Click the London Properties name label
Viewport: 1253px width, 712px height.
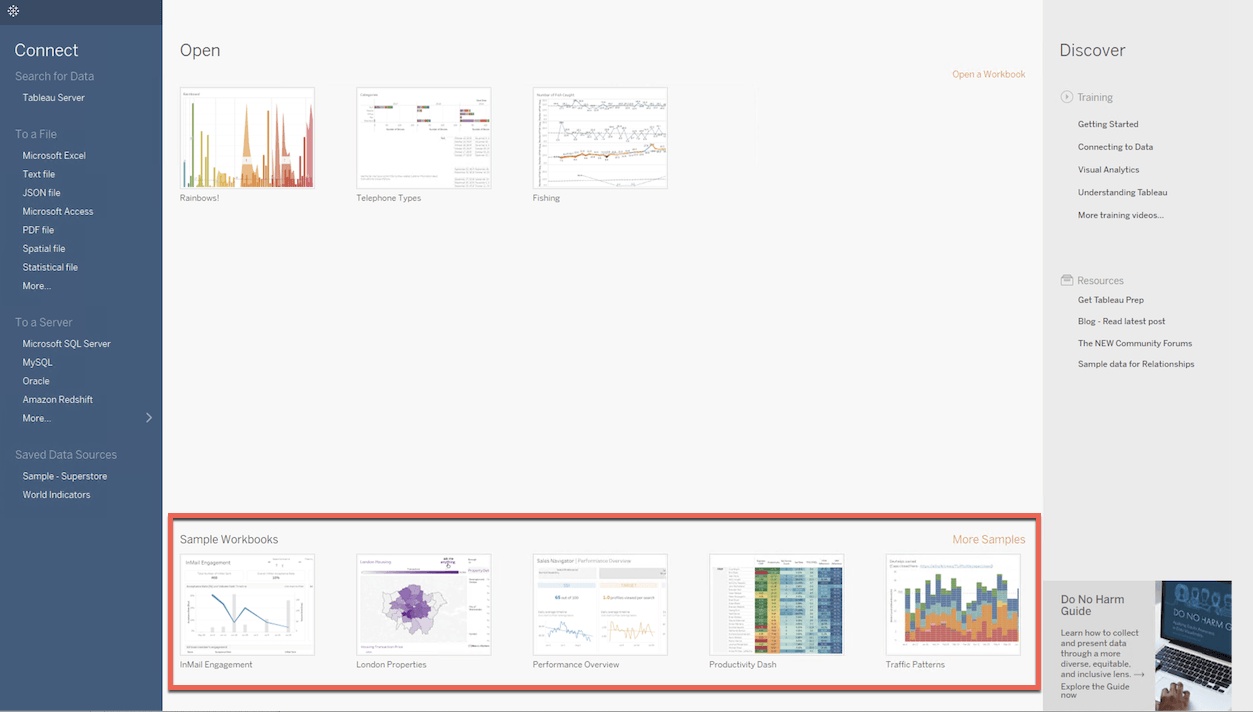[391, 665]
